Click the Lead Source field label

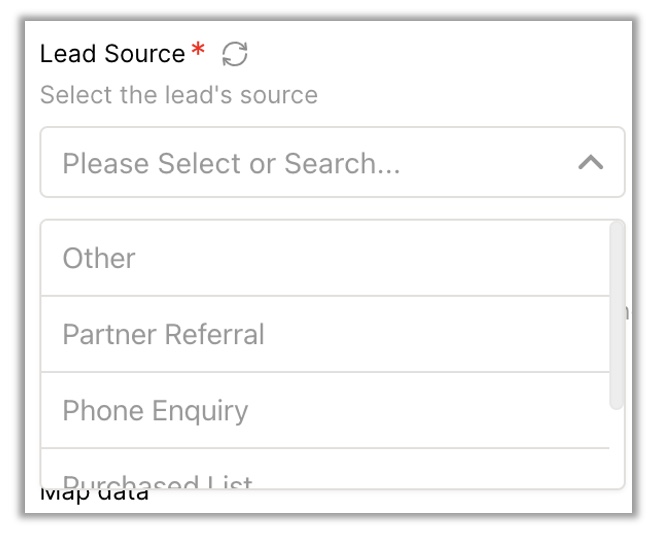tap(112, 54)
